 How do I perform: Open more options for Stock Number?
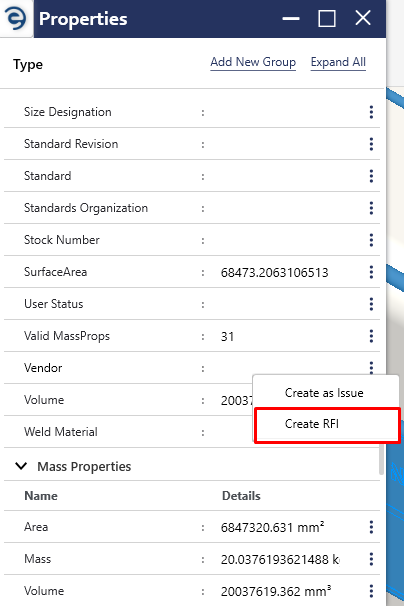371,240
